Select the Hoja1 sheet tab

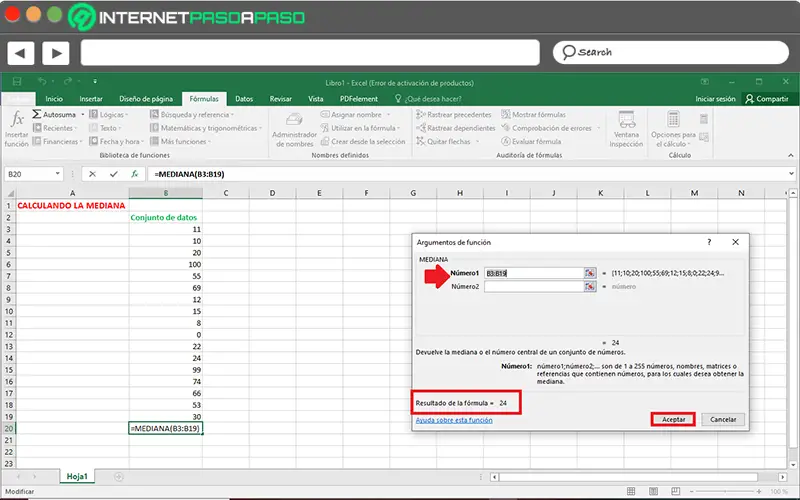77,476
